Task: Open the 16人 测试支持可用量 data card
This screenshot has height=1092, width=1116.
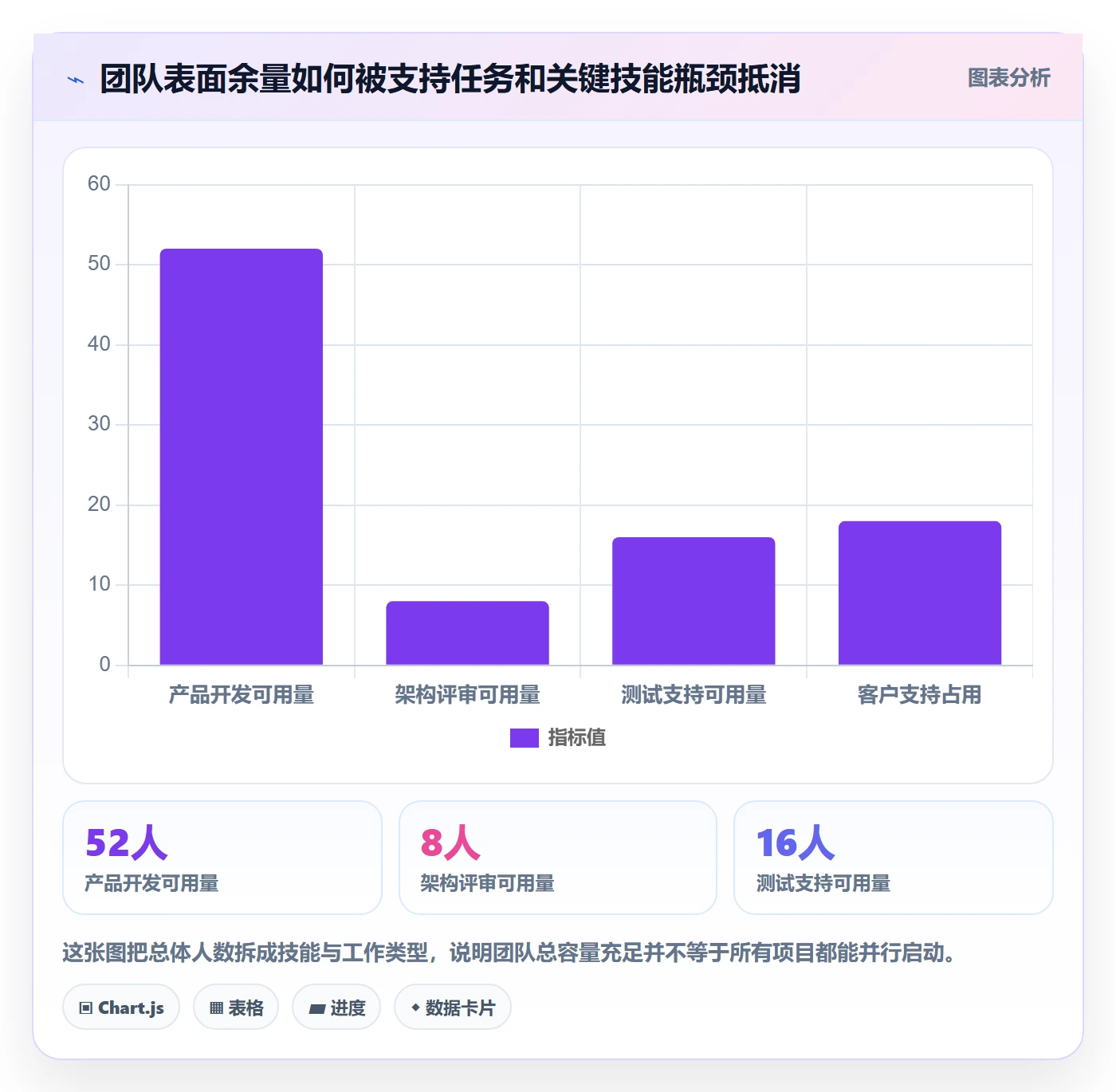Action: point(894,858)
